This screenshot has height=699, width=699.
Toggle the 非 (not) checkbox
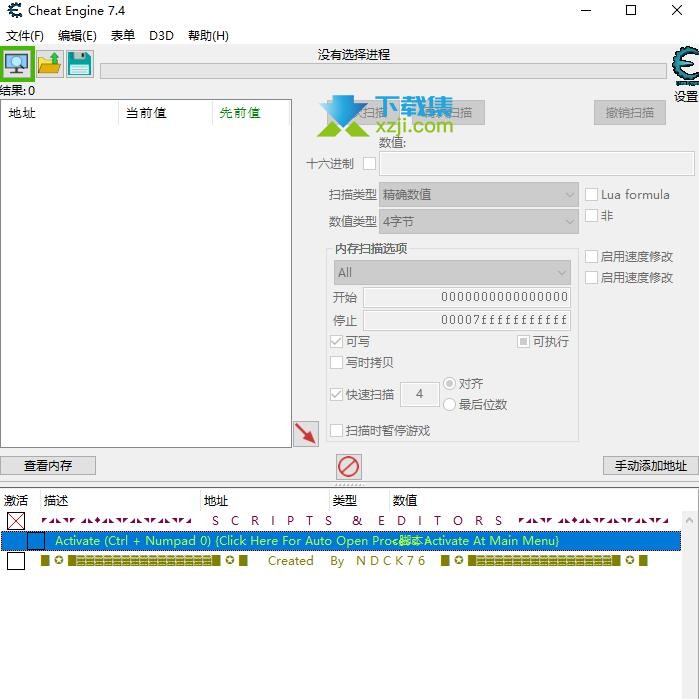[x=591, y=216]
